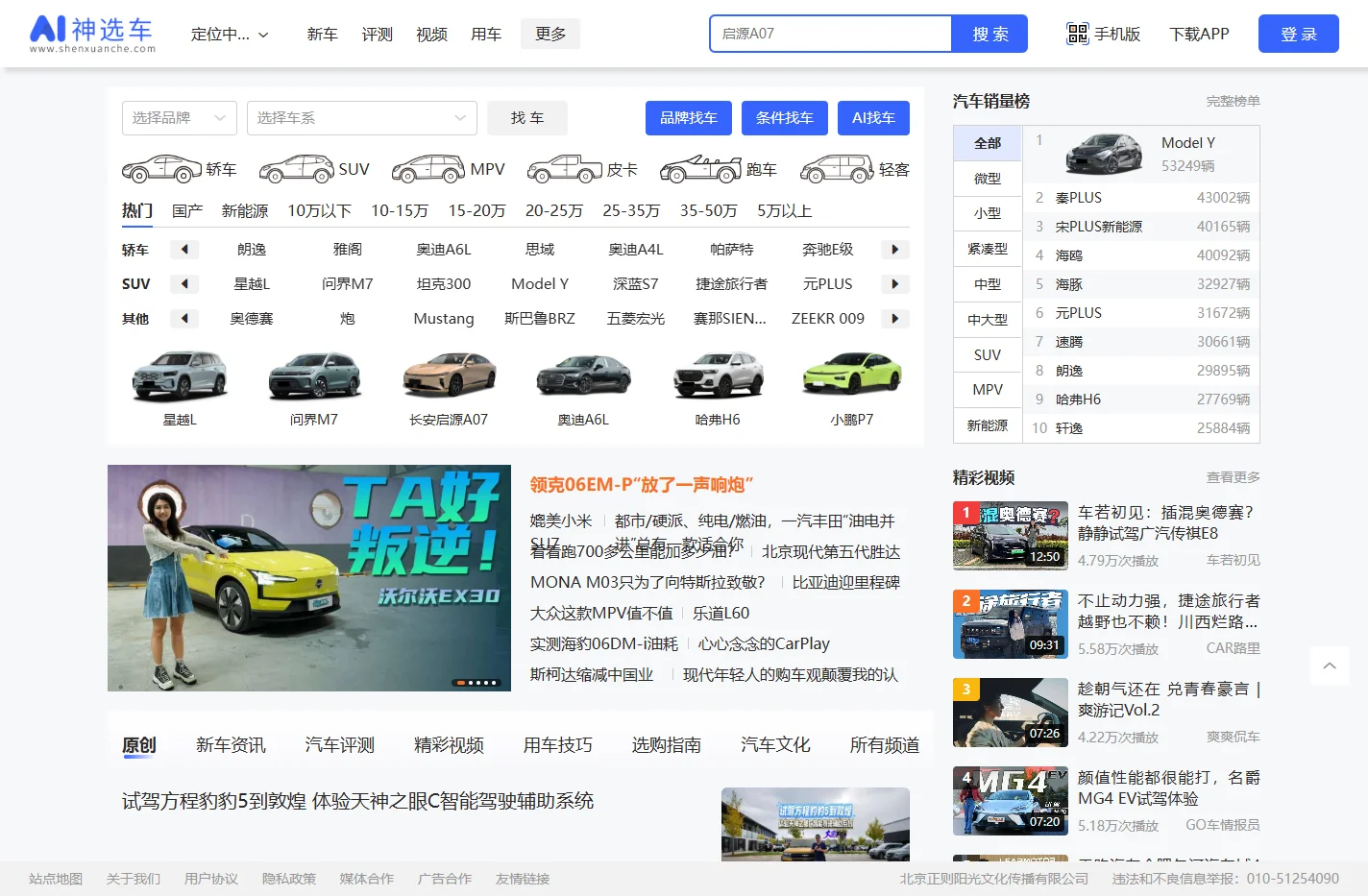
Task: Open the 奥迪A6L car thumbnail
Action: click(583, 375)
